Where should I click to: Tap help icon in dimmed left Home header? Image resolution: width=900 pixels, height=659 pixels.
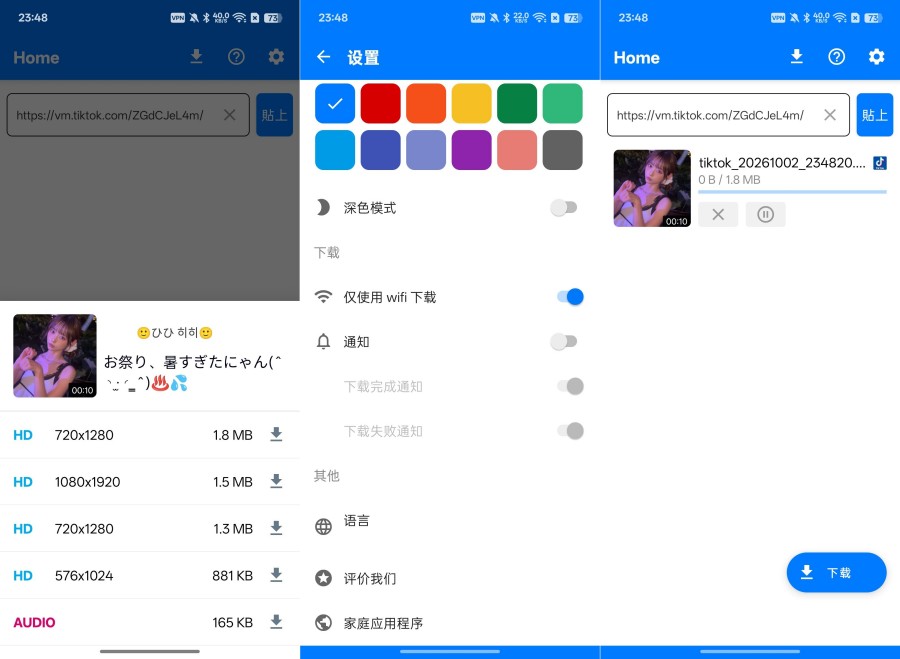tap(236, 57)
